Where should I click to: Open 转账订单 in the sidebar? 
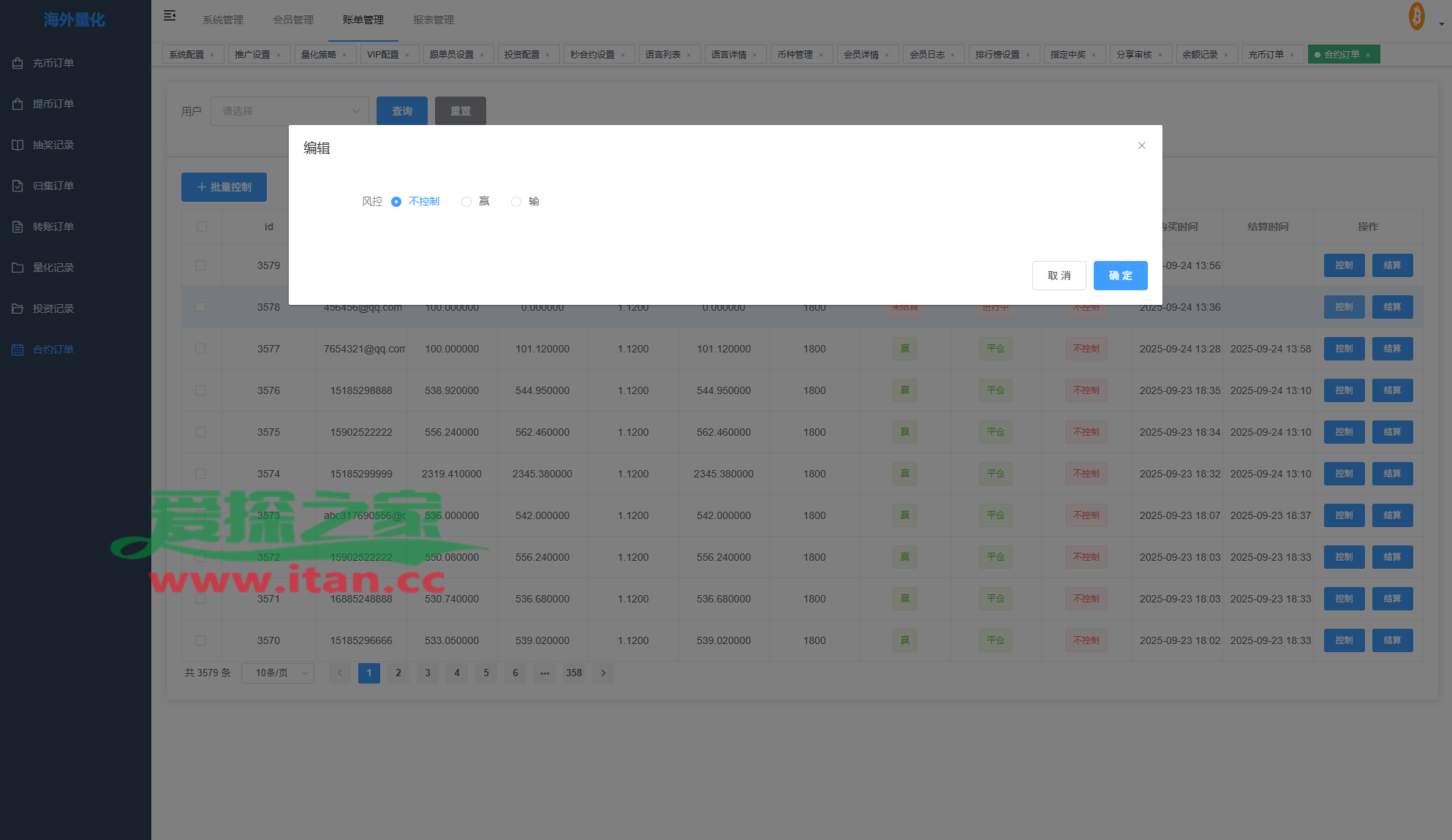pyautogui.click(x=53, y=227)
